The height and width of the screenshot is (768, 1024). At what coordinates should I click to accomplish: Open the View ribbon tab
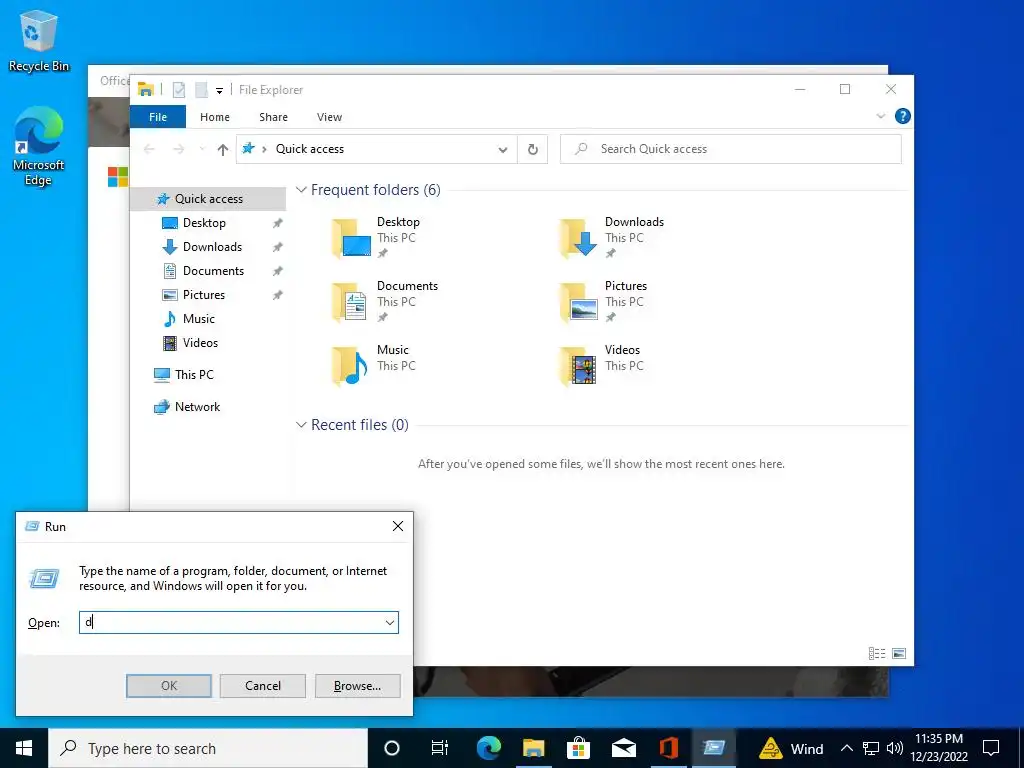click(329, 117)
